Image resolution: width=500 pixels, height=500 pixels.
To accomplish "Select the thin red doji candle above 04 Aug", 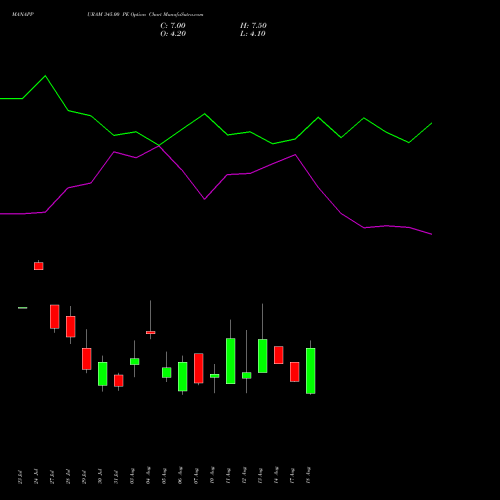I will tap(151, 332).
